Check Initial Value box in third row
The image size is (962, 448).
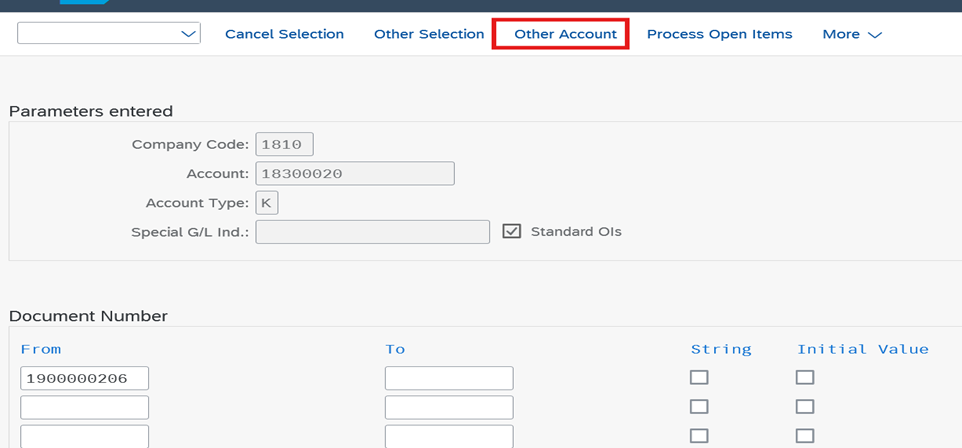(805, 436)
